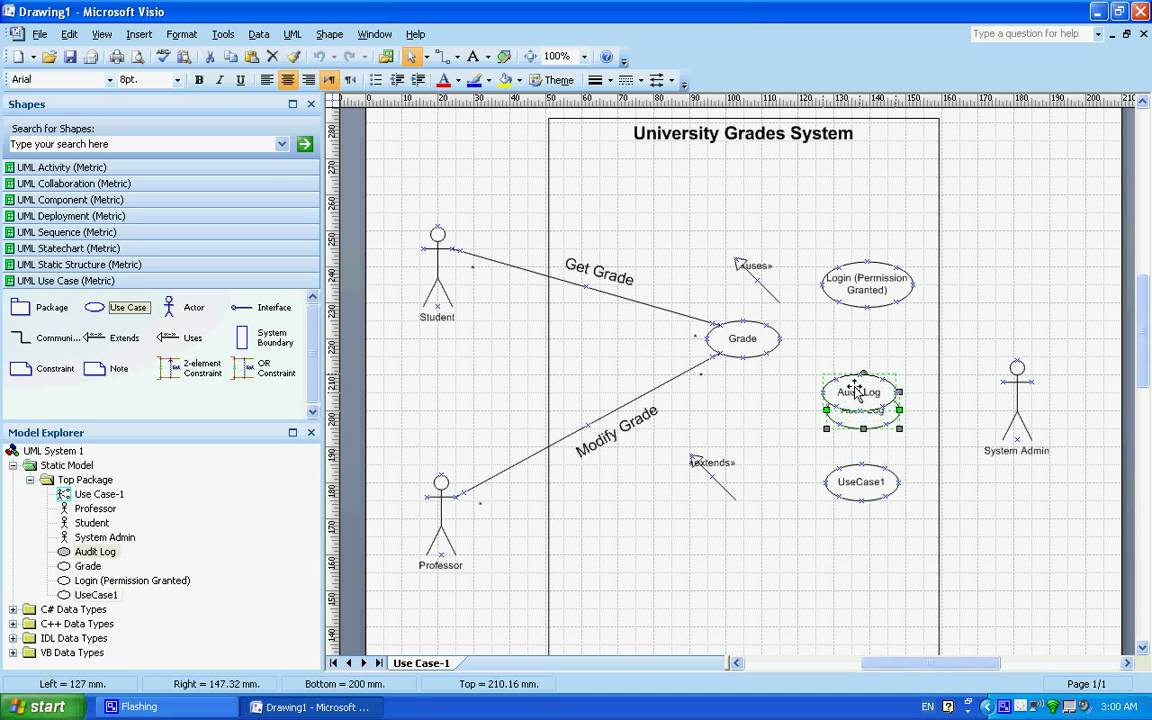Screen dimensions: 1152x720
Task: Toggle bold formatting
Action: pyautogui.click(x=198, y=80)
